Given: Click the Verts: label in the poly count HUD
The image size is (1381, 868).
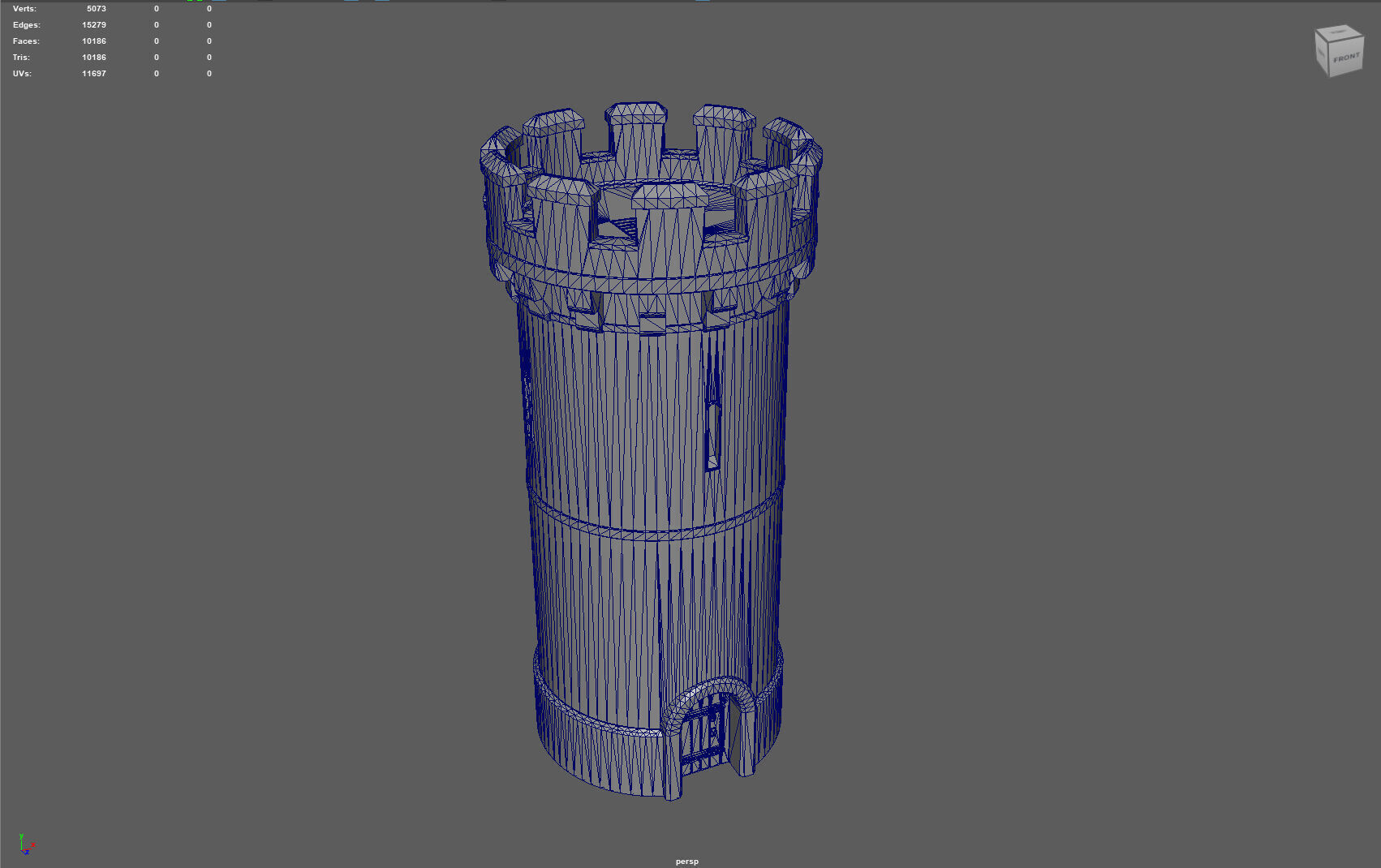Looking at the screenshot, I should (x=24, y=9).
